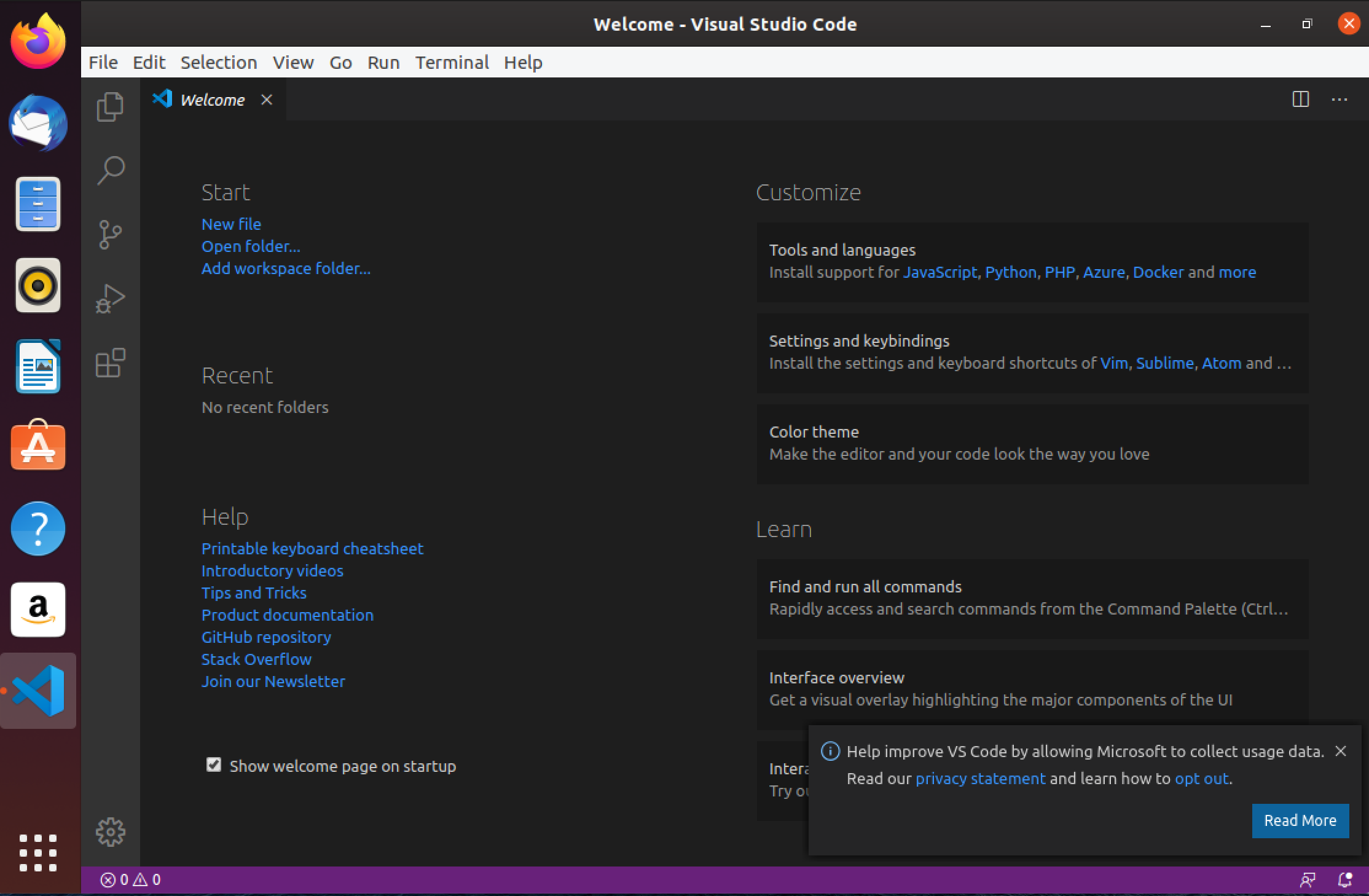Open the Terminal menu
1369x896 pixels.
(x=452, y=63)
